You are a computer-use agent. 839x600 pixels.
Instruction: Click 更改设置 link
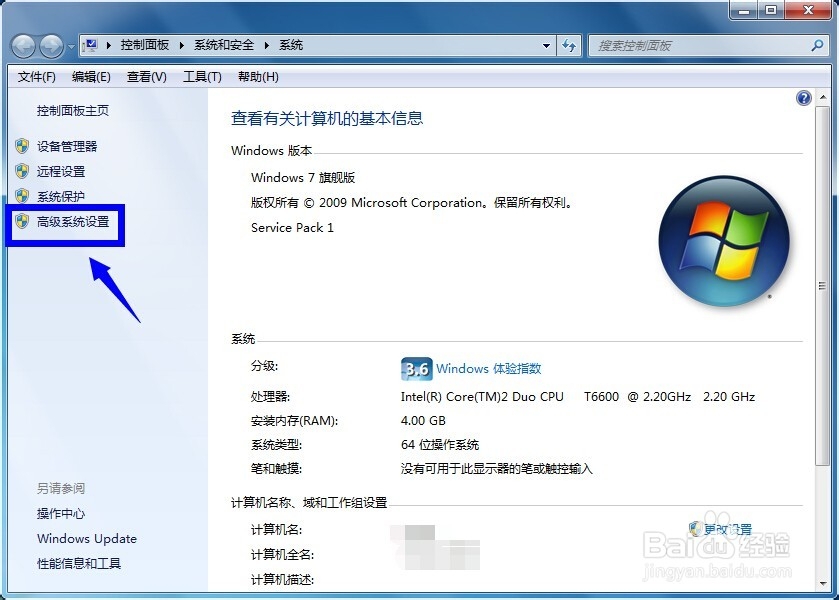728,530
